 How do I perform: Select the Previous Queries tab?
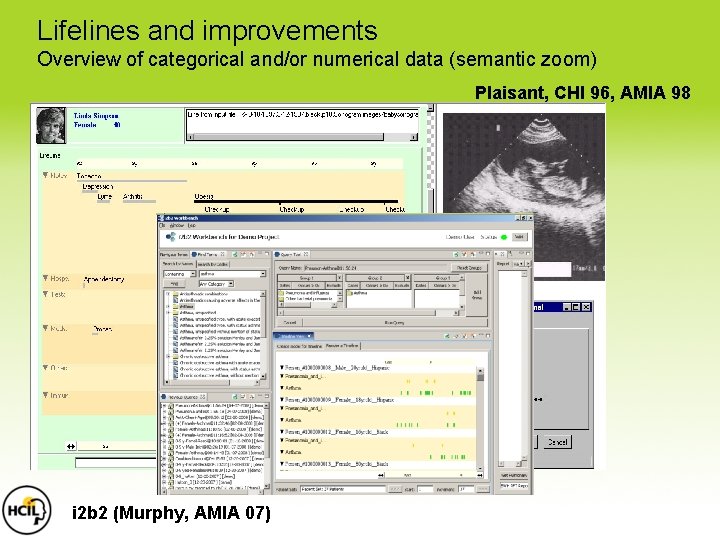(184, 397)
